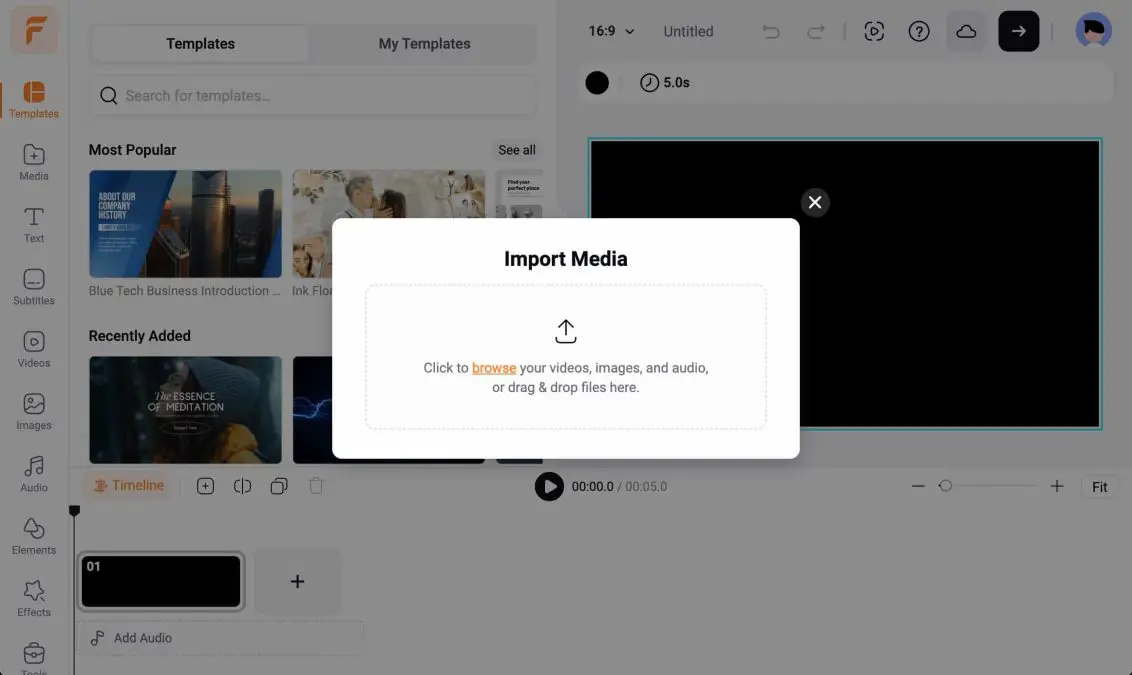Click Add Audio track
The height and width of the screenshot is (675, 1132).
point(219,637)
